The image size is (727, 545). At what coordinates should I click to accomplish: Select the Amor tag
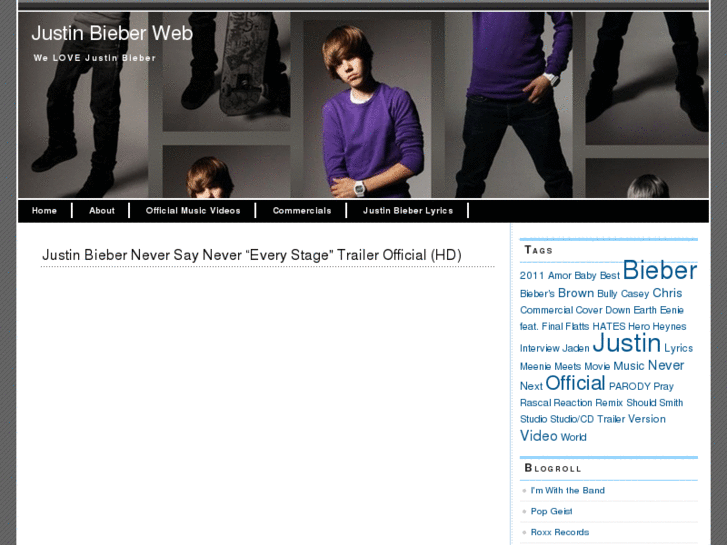pyautogui.click(x=560, y=276)
